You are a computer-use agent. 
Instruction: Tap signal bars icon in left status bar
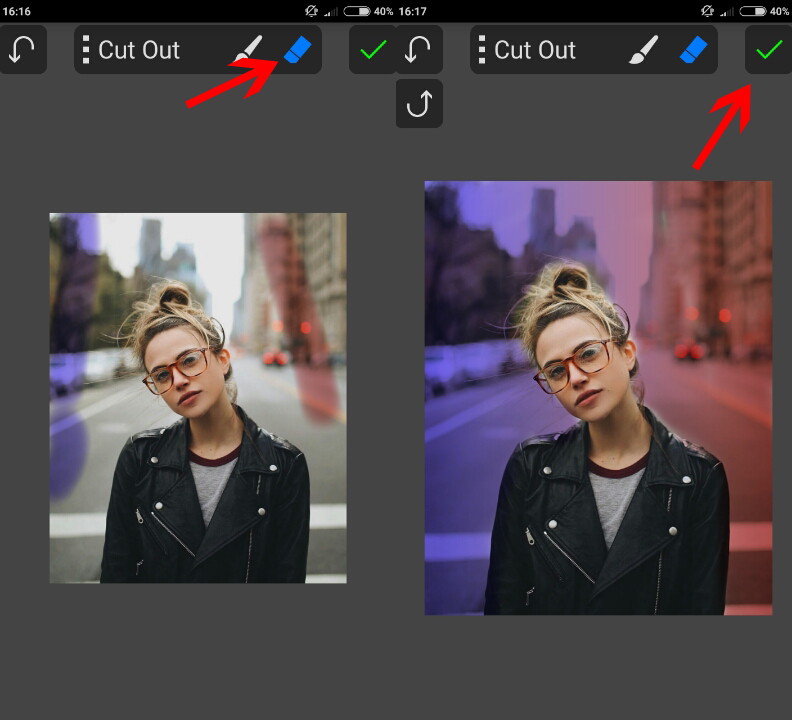tap(331, 12)
